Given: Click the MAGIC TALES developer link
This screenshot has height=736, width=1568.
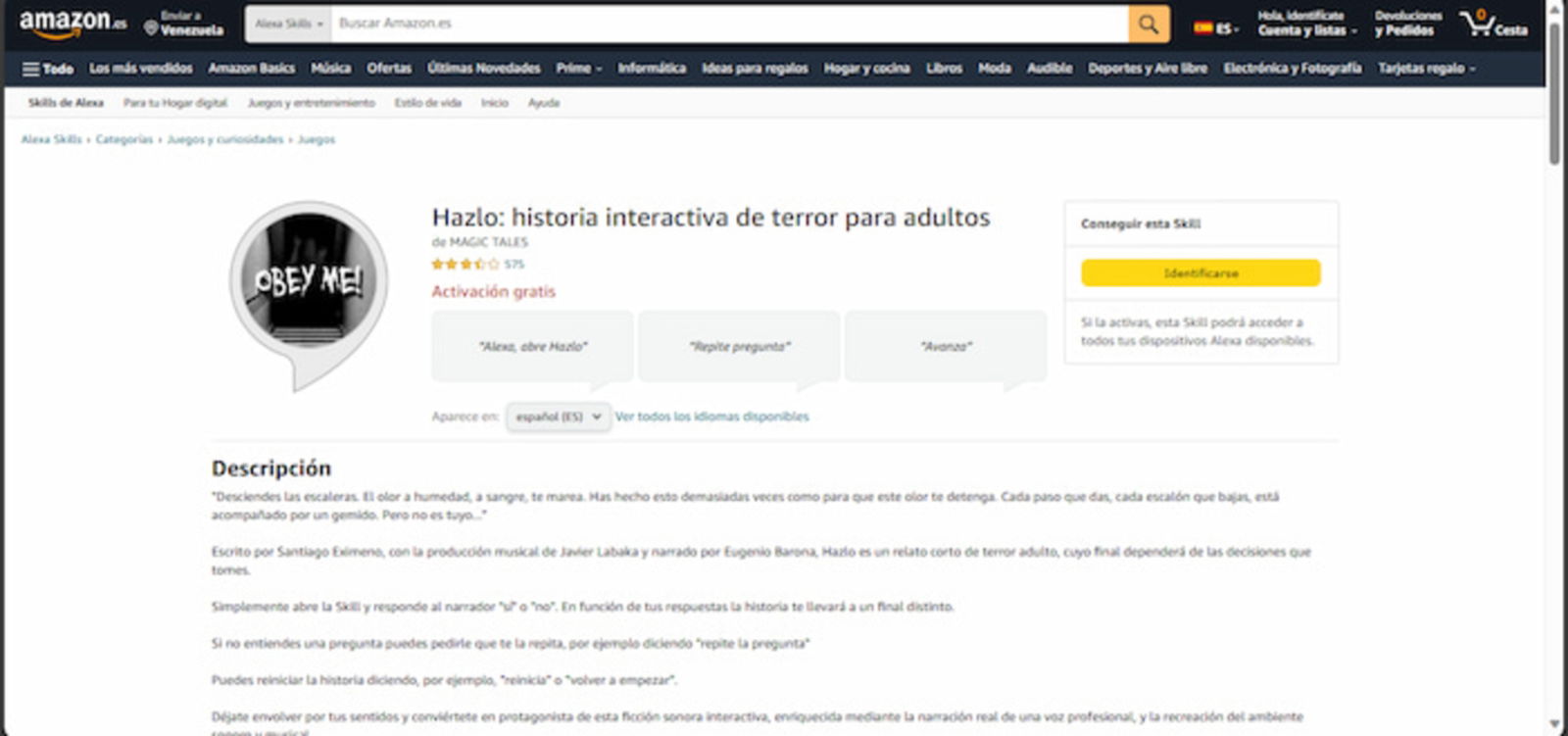Looking at the screenshot, I should pos(488,242).
